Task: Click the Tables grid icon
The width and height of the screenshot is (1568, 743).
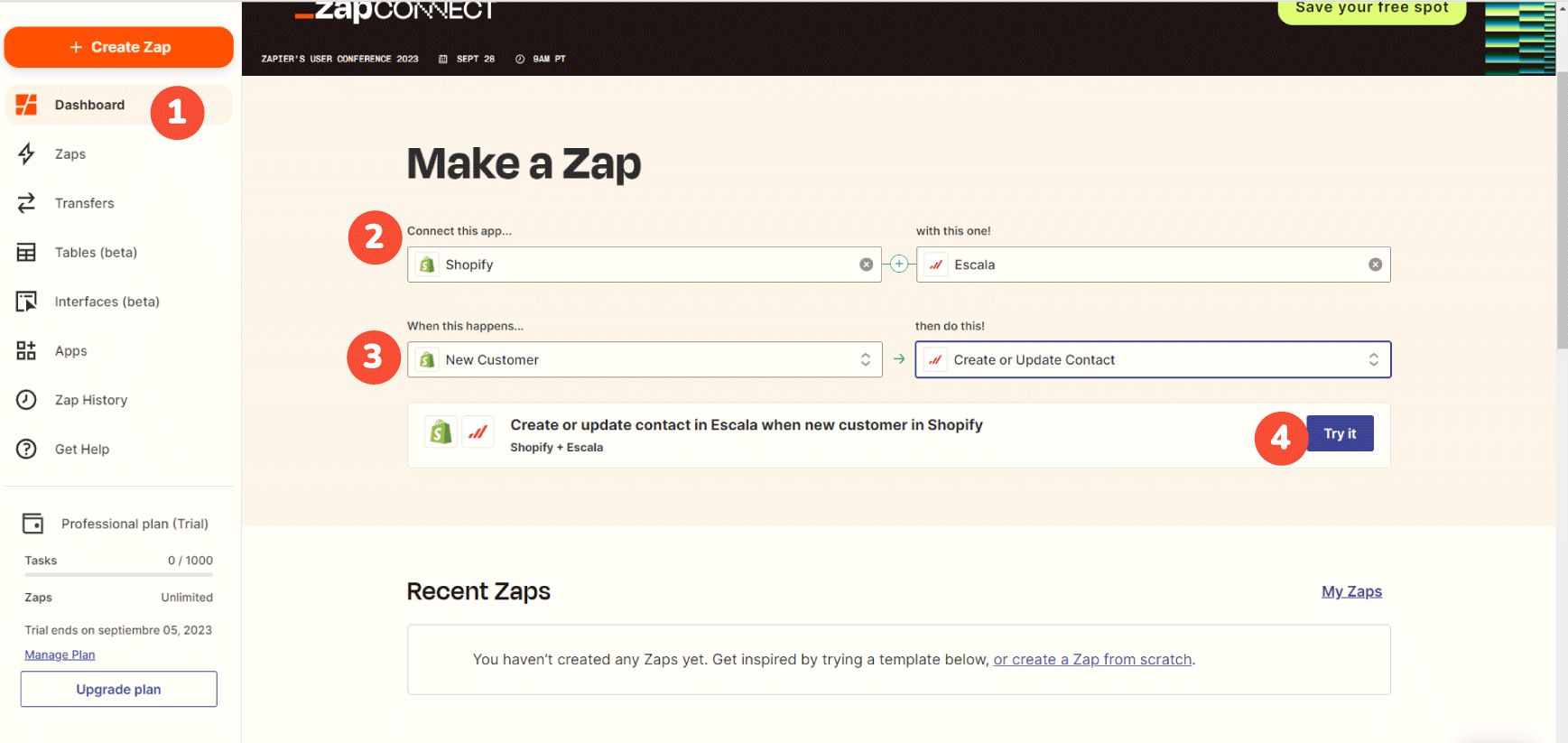Action: [x=26, y=253]
